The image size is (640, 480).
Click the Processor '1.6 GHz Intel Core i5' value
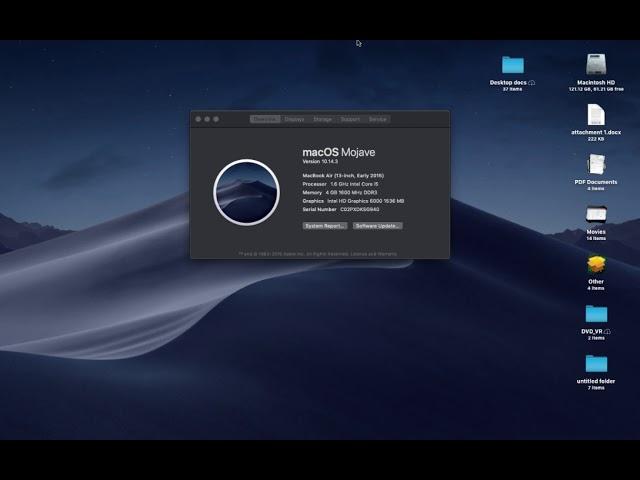[x=354, y=184]
